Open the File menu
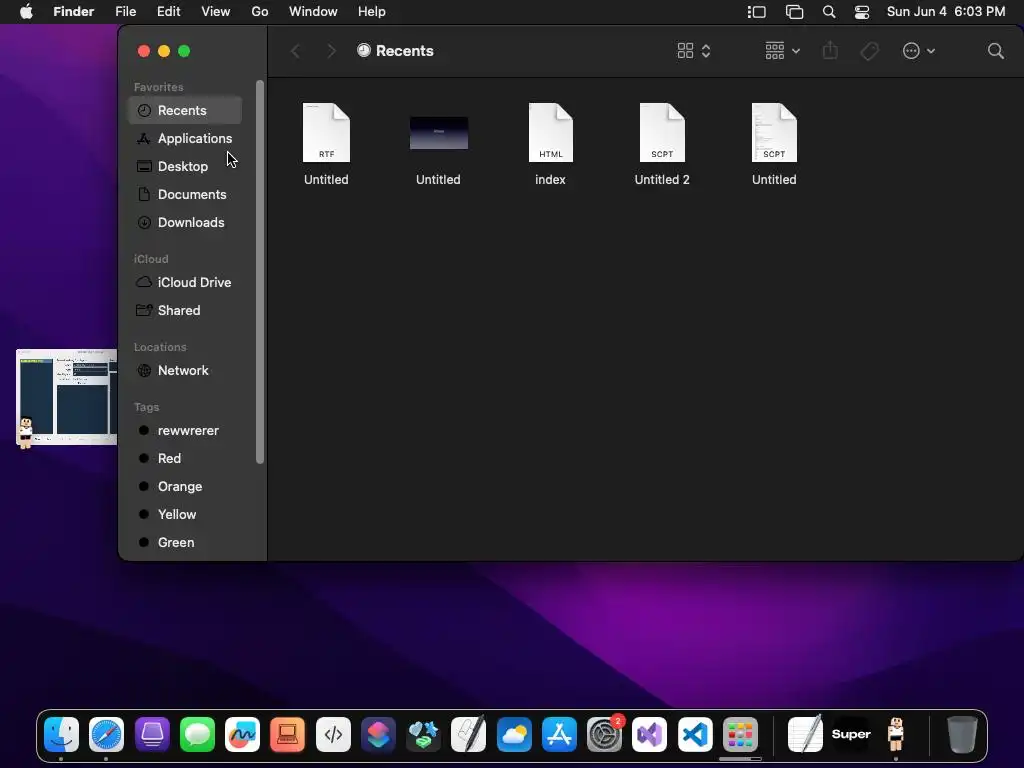The image size is (1024, 768). pyautogui.click(x=125, y=12)
